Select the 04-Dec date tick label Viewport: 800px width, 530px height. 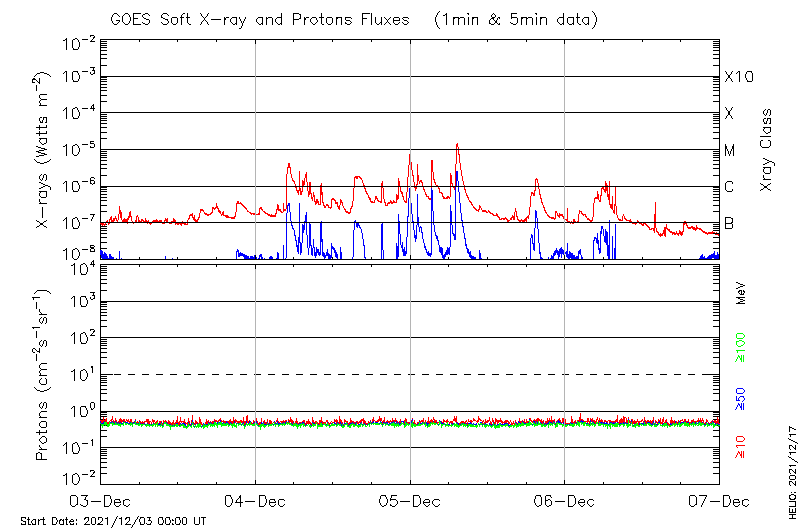(x=255, y=500)
